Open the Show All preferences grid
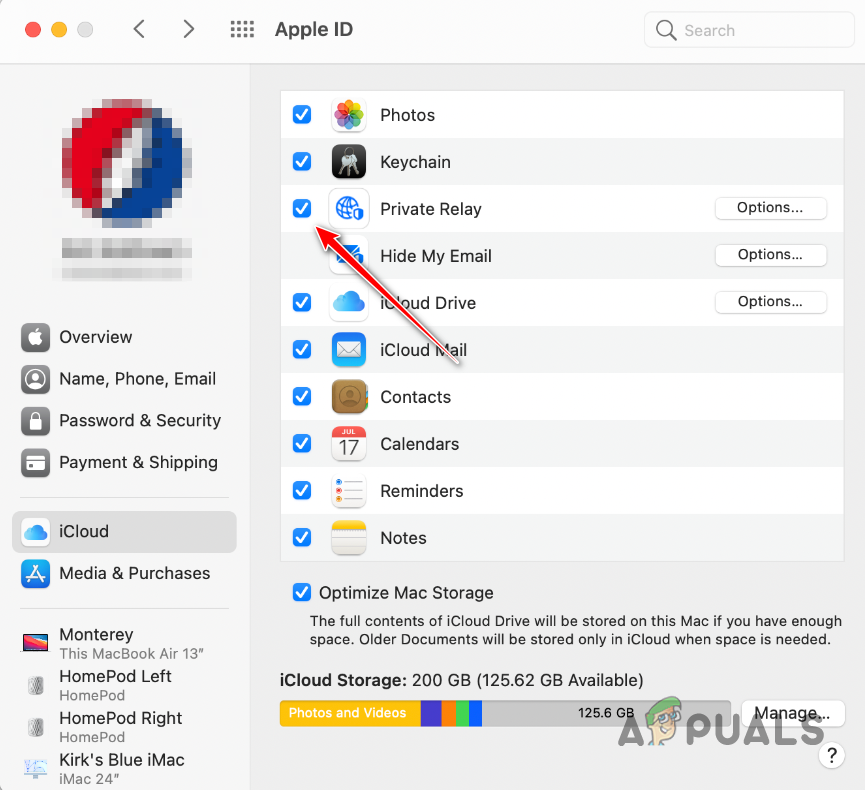Viewport: 865px width, 790px height. click(242, 29)
